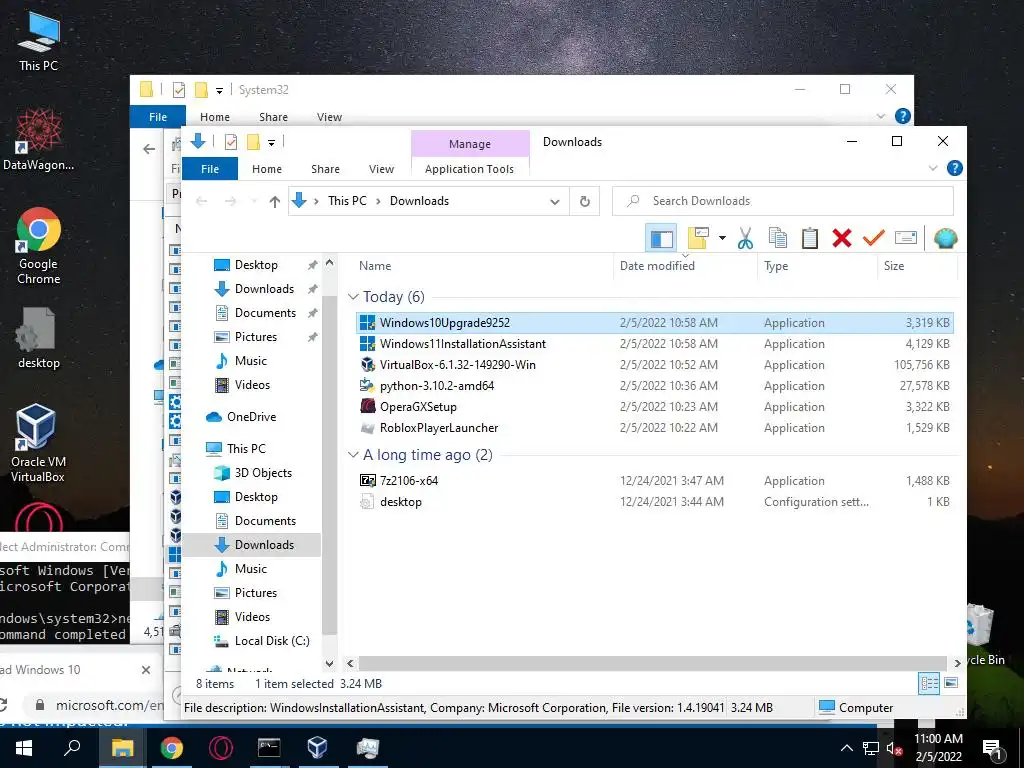Click the globe icon in the toolbar
The image size is (1024, 768).
[x=945, y=238]
